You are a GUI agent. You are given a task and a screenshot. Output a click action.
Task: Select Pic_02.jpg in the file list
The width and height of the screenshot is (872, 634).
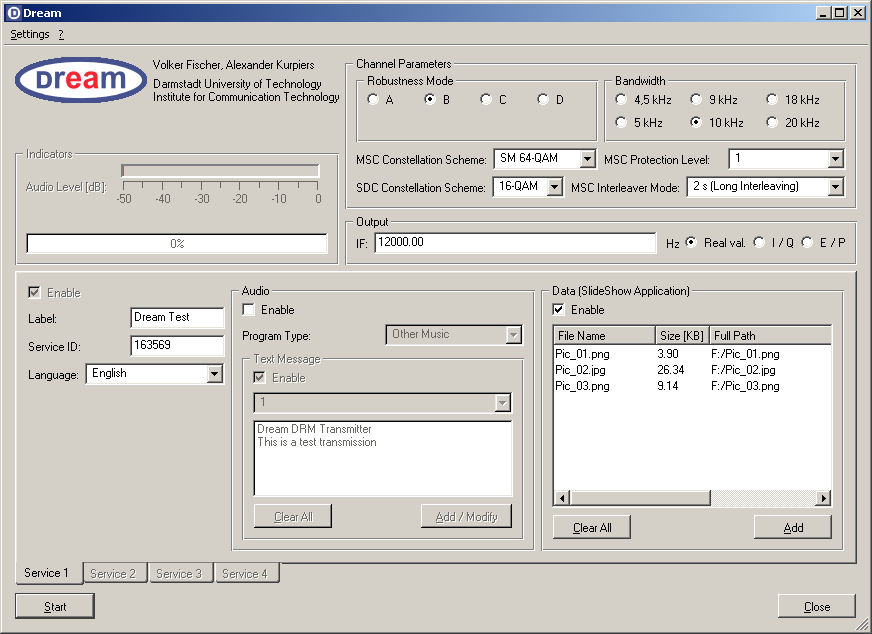pos(582,370)
